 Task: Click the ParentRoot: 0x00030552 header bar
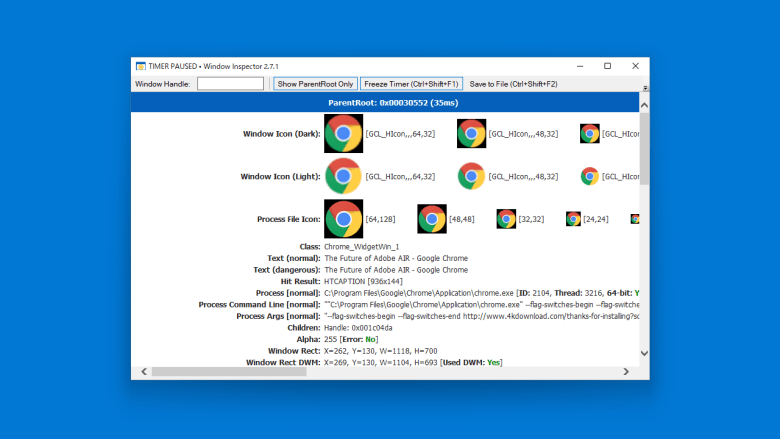click(x=385, y=102)
